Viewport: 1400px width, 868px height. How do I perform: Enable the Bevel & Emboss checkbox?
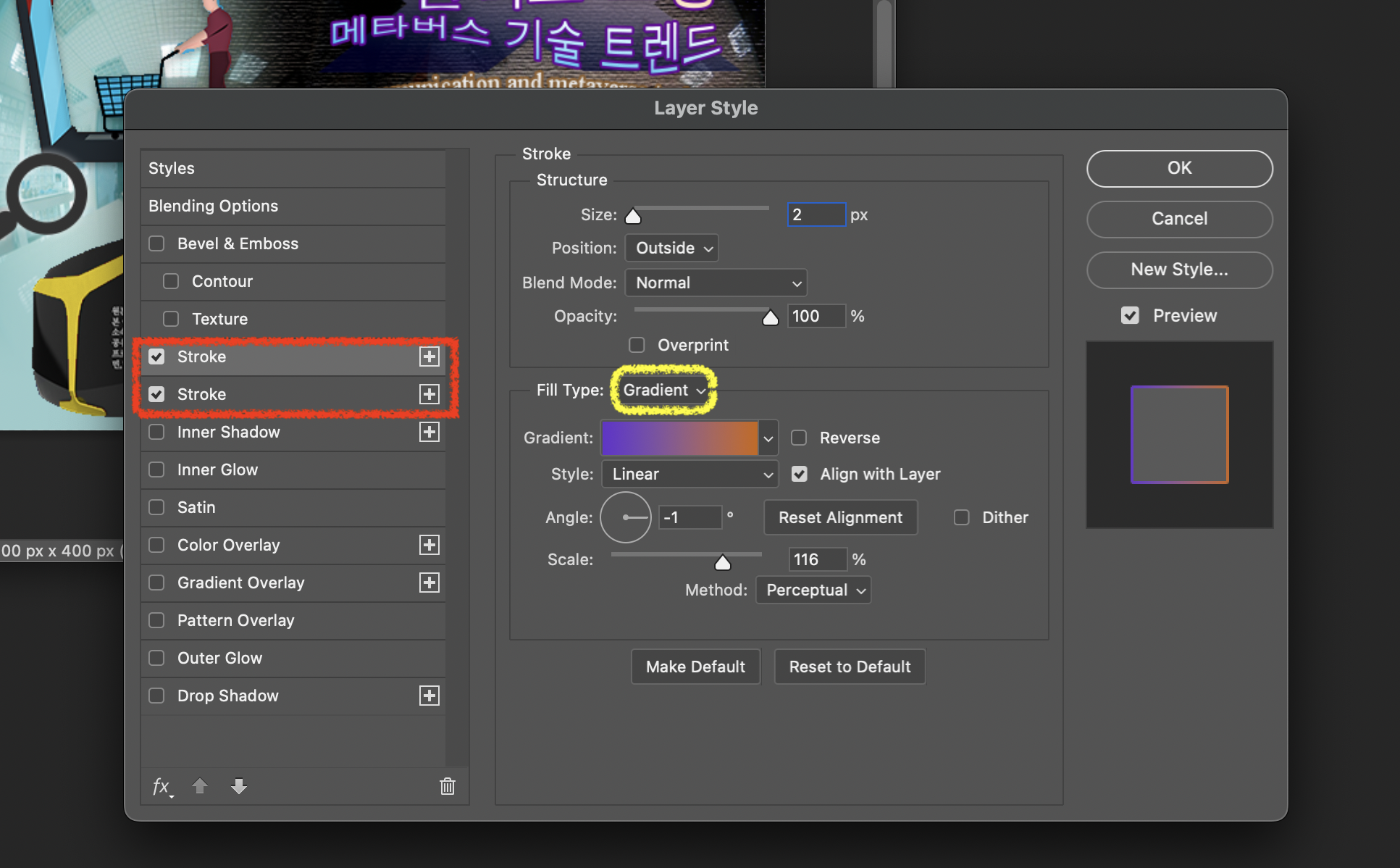156,243
